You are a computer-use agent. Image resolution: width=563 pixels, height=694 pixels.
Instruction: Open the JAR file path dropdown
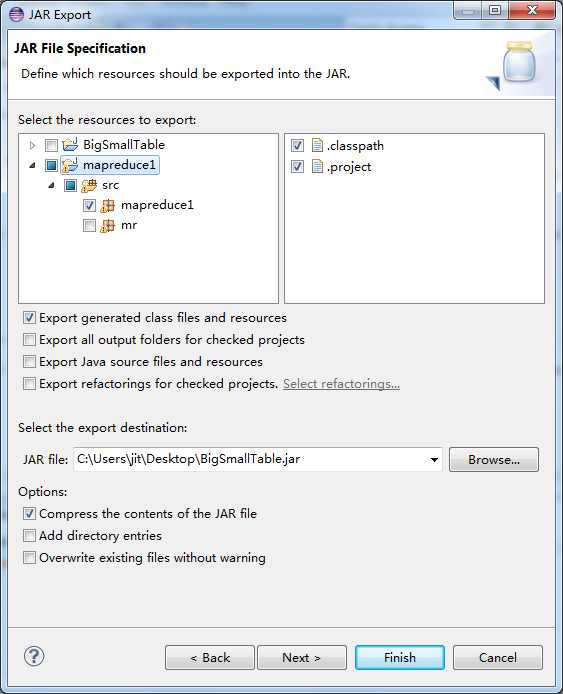[x=434, y=459]
